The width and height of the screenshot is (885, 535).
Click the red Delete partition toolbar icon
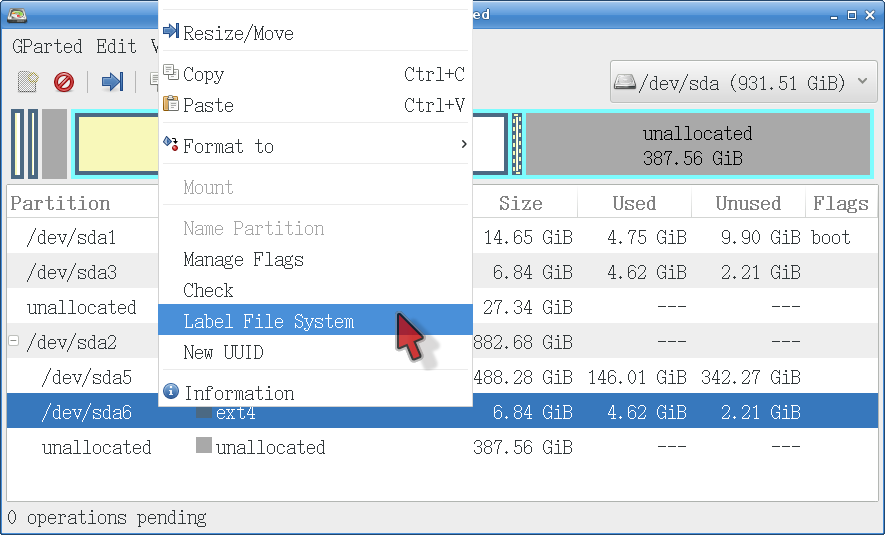click(64, 82)
